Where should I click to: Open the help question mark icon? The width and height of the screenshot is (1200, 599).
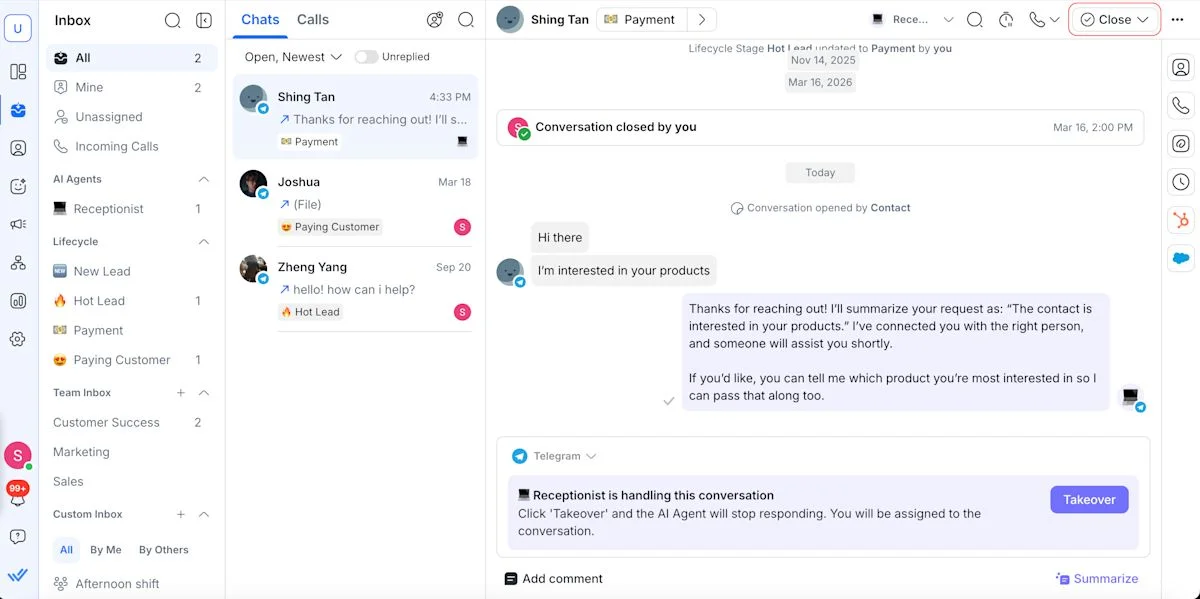[x=18, y=537]
